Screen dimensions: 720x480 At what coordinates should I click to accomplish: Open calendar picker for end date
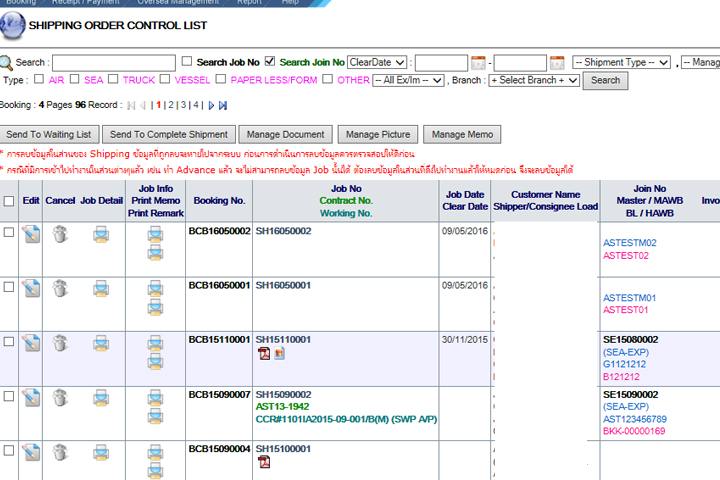[557, 62]
